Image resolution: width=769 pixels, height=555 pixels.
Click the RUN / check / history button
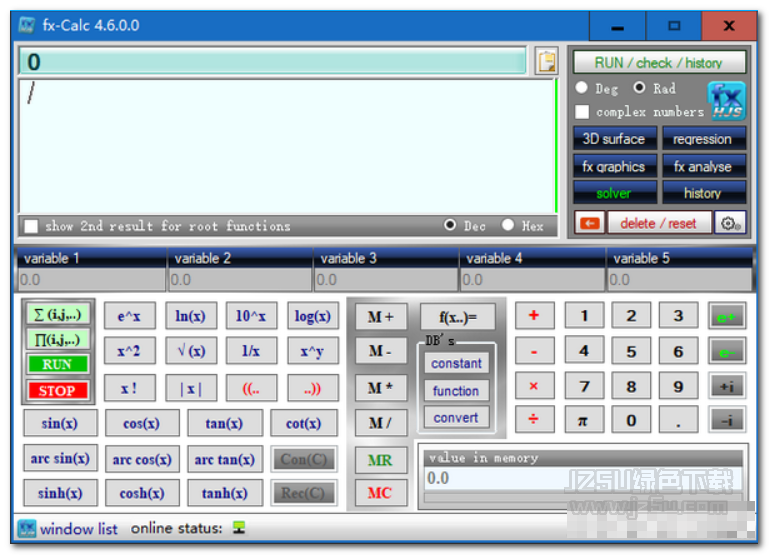click(x=659, y=63)
